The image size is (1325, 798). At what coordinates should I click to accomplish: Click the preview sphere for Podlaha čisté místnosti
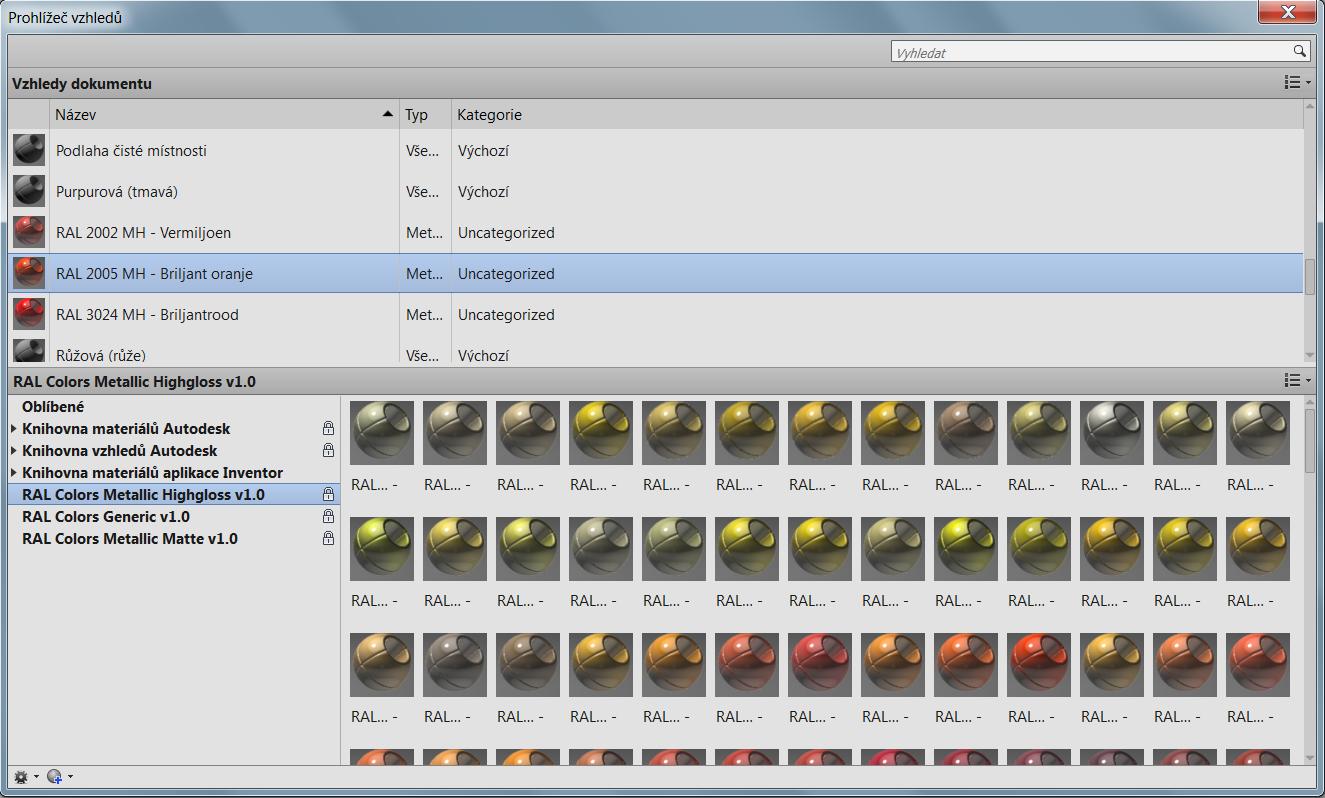point(29,150)
